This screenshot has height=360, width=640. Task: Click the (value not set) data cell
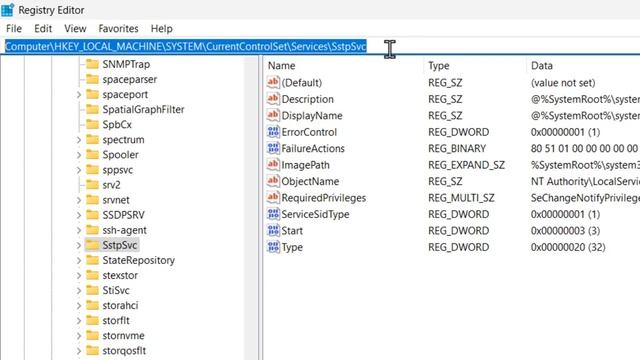pos(563,83)
